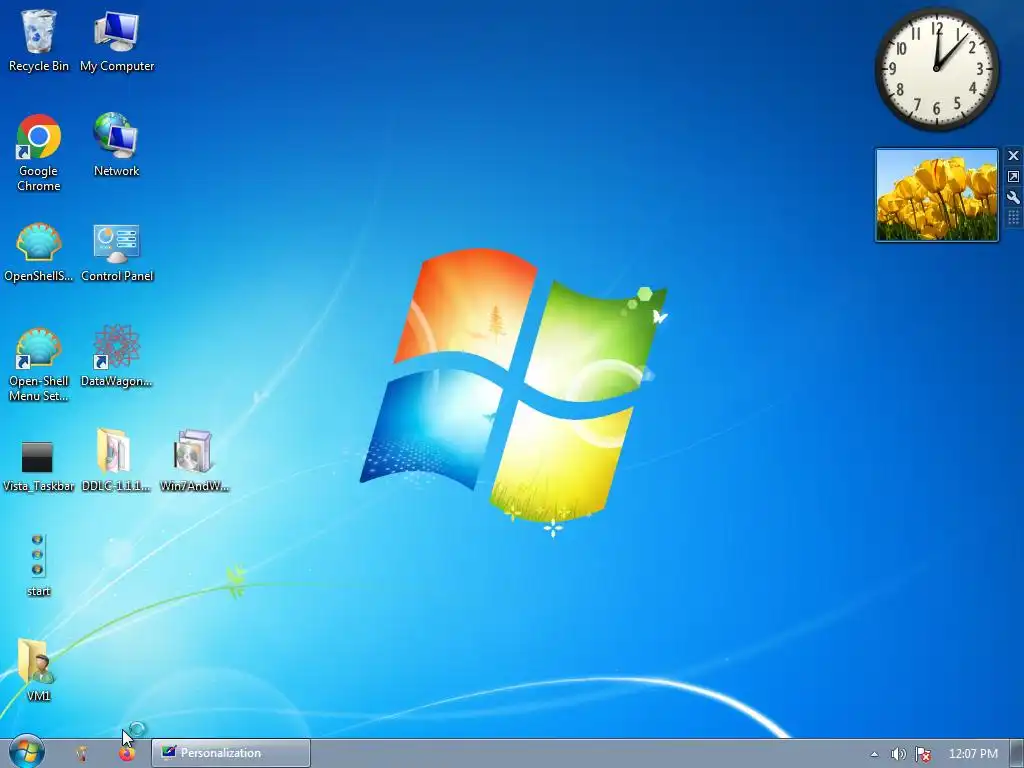1024x768 pixels.
Task: Click the Show Desktop button
Action: [1016, 754]
